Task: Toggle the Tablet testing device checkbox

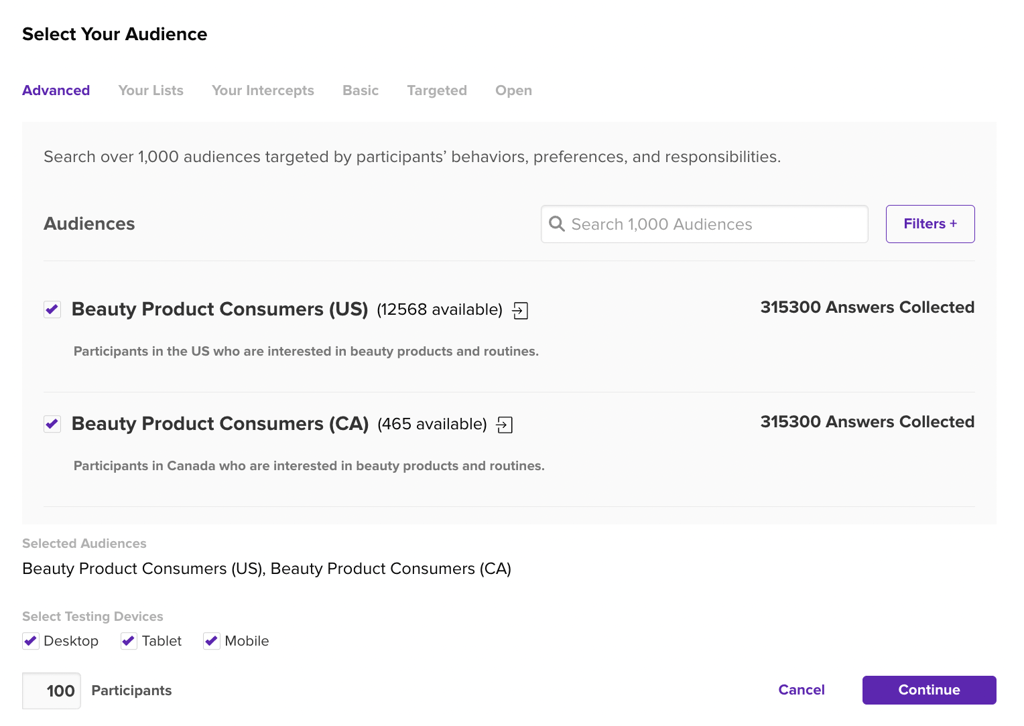Action: [129, 641]
